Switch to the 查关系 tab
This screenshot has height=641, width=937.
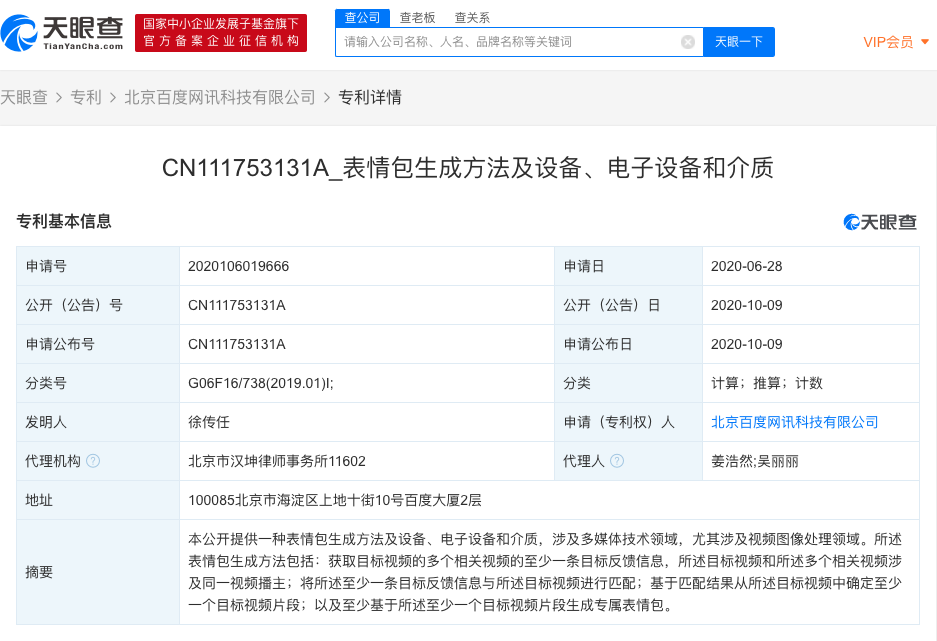point(472,18)
